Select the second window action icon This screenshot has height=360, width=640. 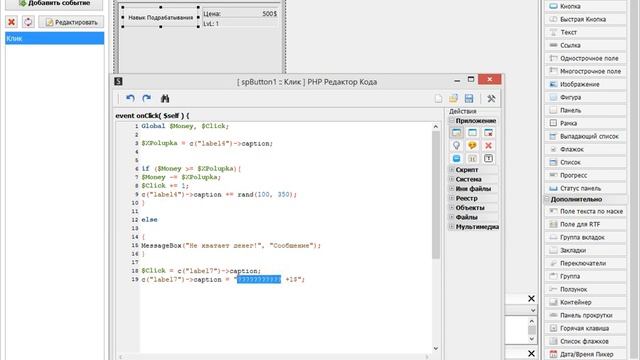coord(472,133)
